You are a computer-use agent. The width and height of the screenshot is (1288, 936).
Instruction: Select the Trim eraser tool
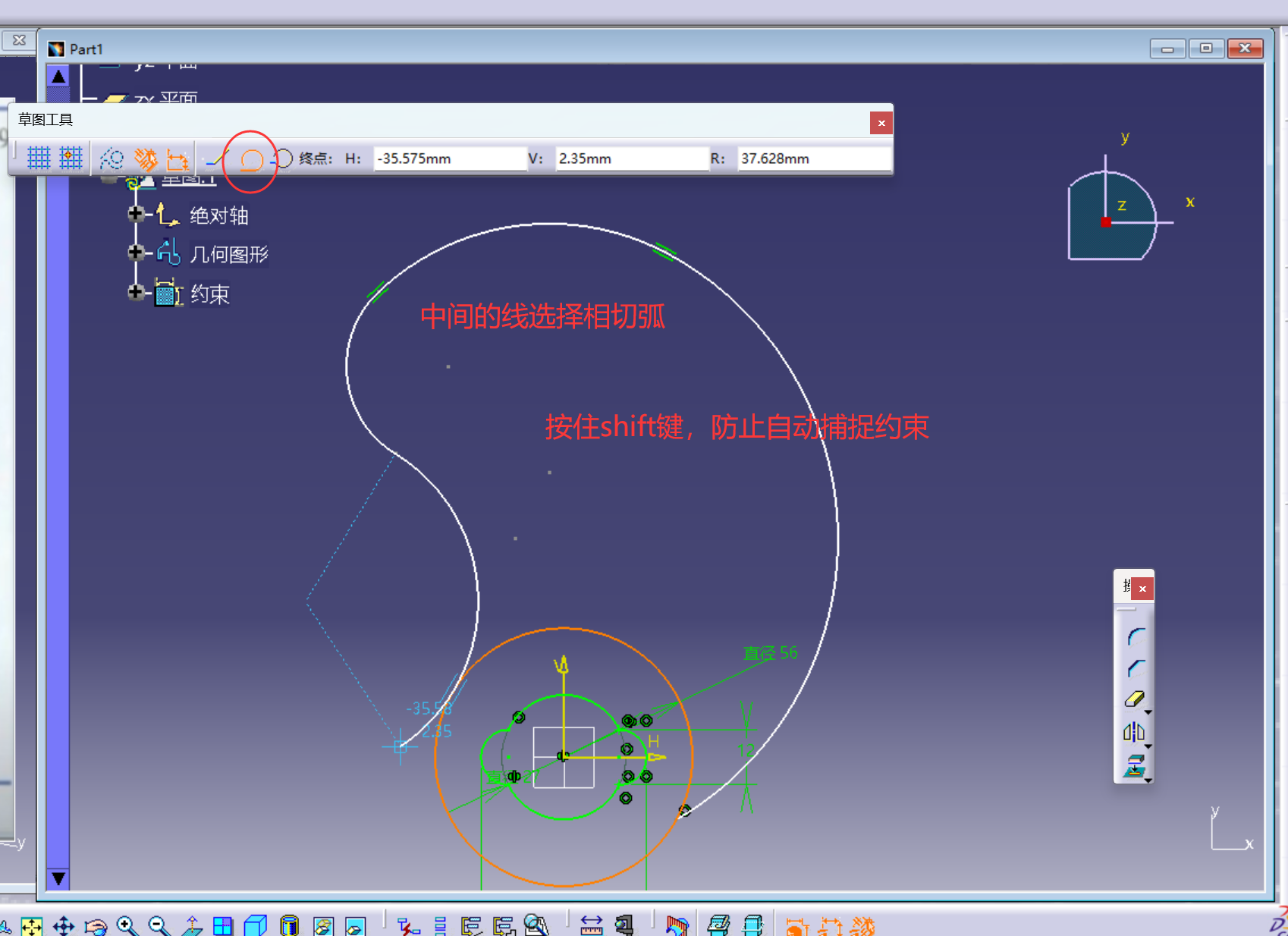(1134, 699)
